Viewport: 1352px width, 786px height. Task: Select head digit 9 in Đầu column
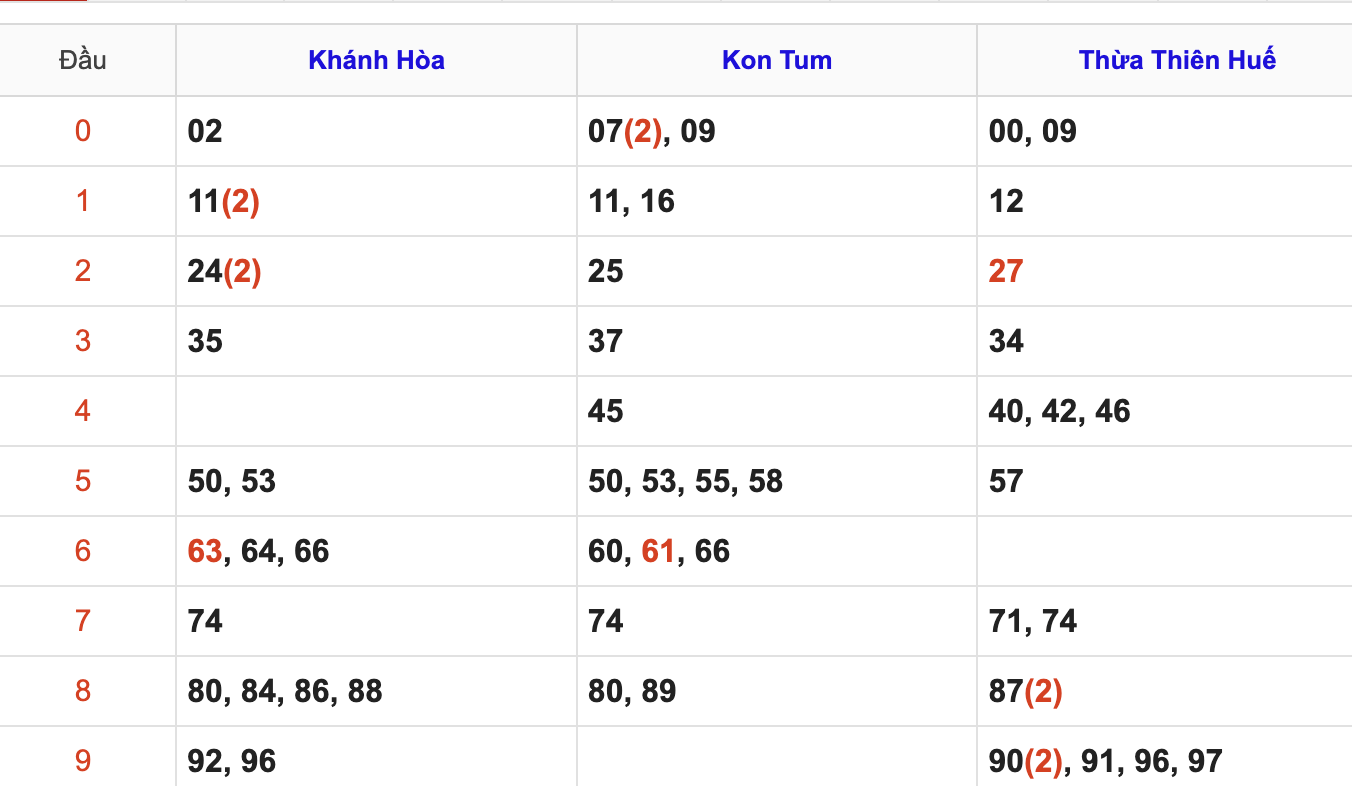83,761
